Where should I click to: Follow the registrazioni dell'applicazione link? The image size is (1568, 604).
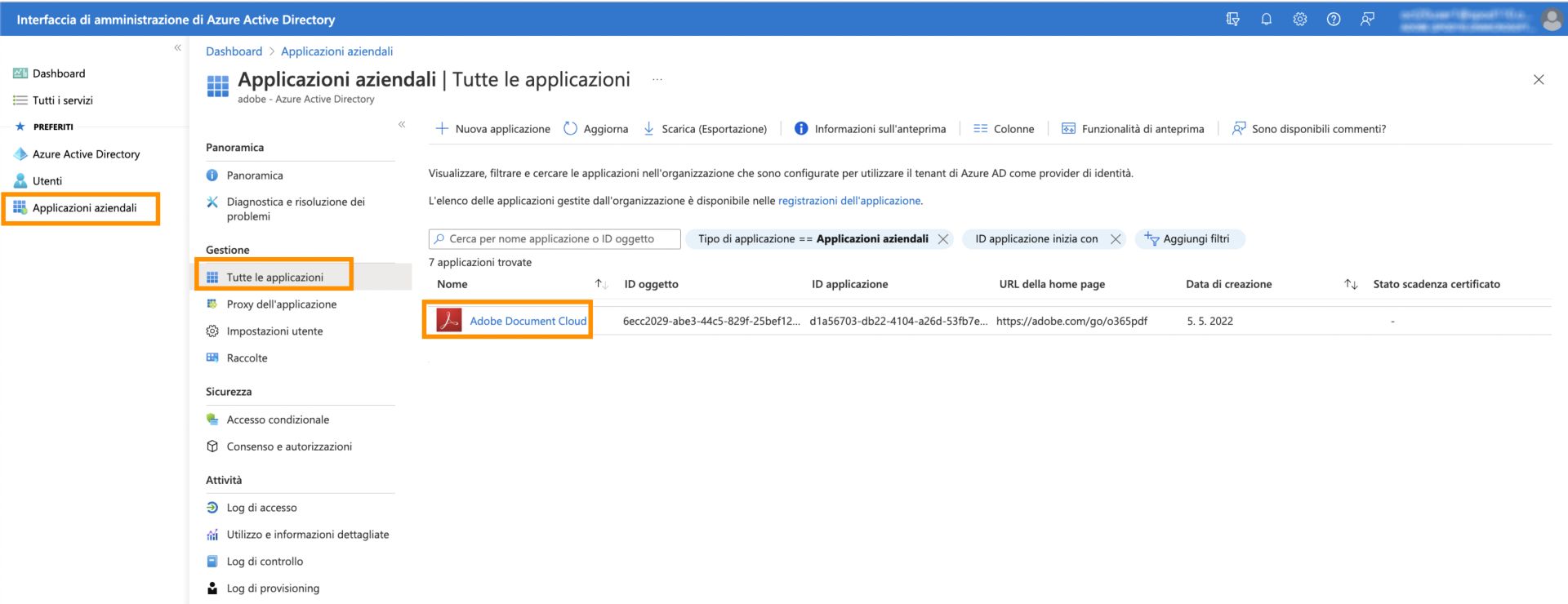click(849, 201)
